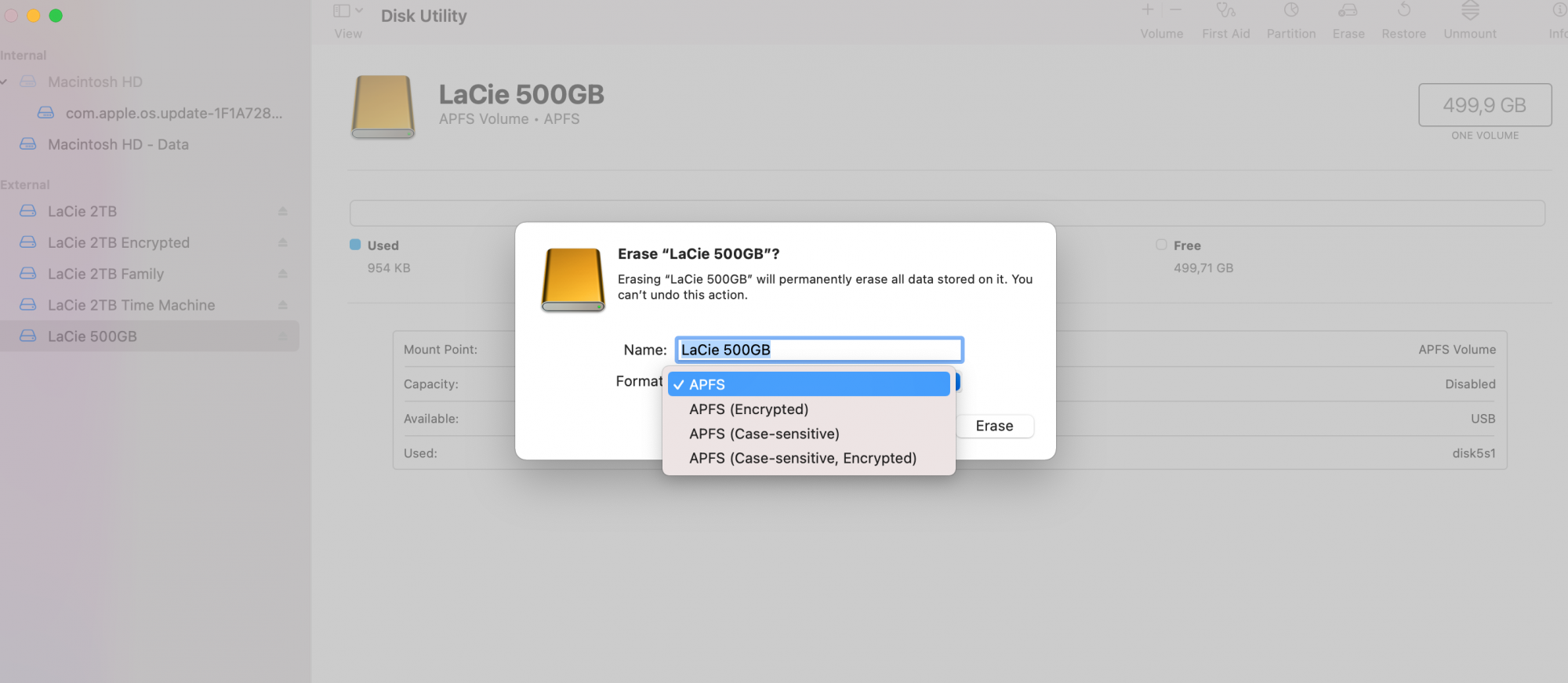The image size is (1568, 683).
Task: Click the 'Mount Point:' label
Action: click(x=441, y=350)
